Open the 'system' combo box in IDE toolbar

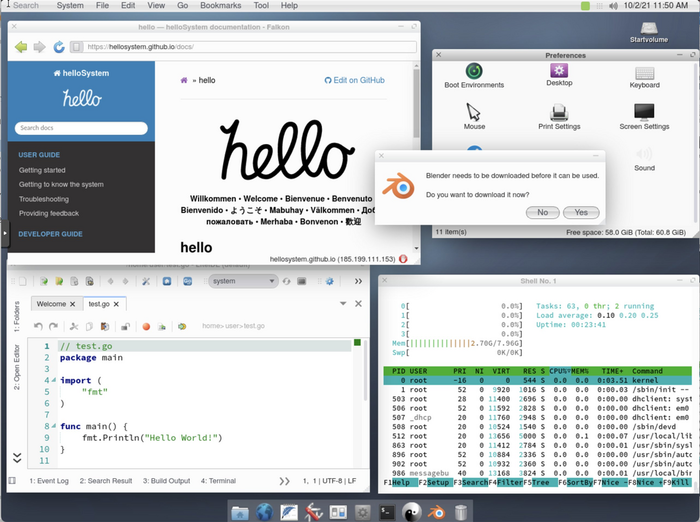[242, 281]
